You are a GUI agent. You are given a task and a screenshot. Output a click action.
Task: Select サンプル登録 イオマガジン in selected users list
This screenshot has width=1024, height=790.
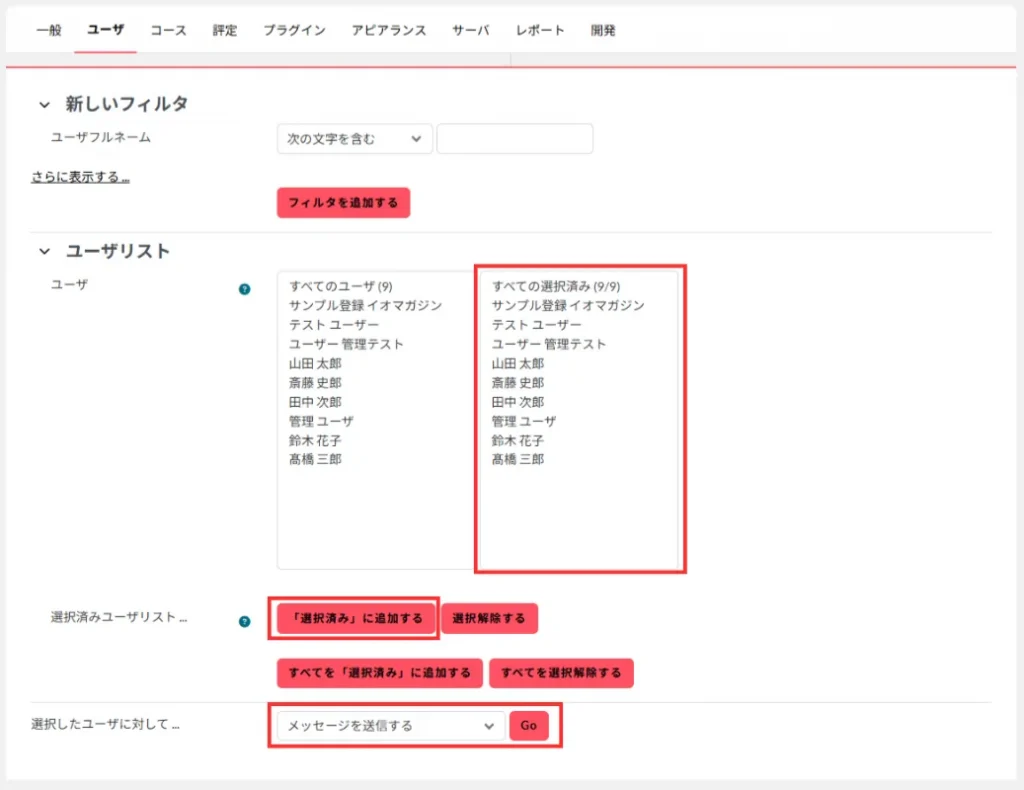(x=568, y=306)
